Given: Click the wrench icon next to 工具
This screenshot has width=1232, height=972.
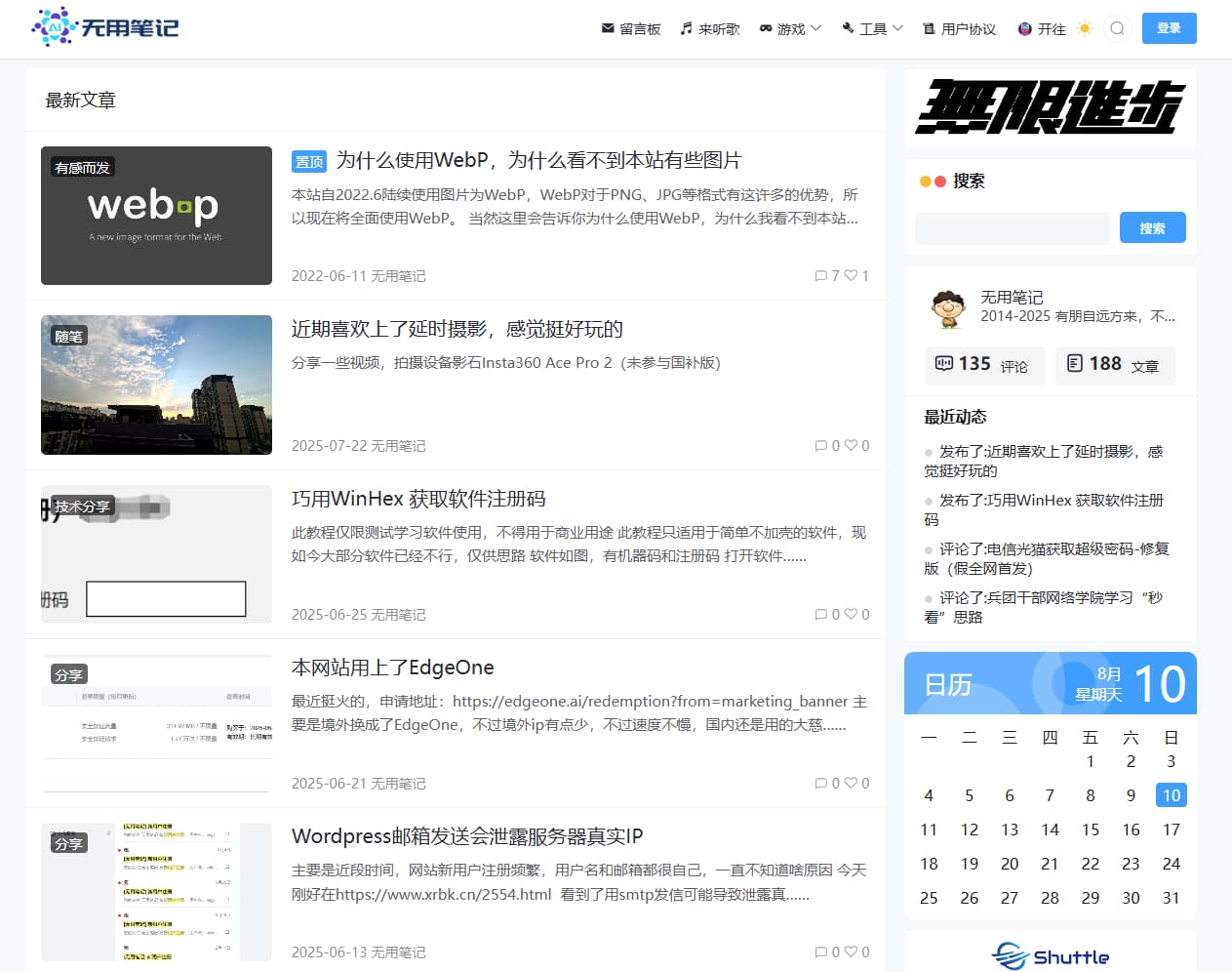Looking at the screenshot, I should coord(848,28).
